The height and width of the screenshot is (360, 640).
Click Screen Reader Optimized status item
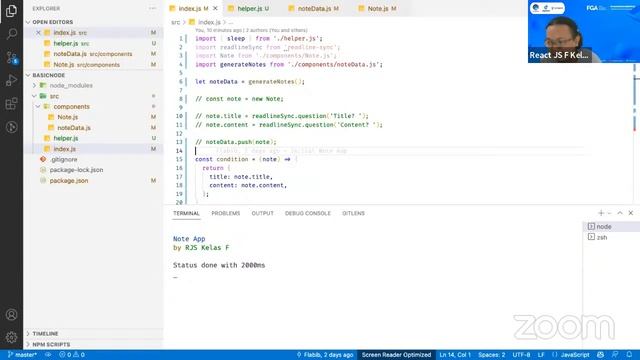pos(396,355)
